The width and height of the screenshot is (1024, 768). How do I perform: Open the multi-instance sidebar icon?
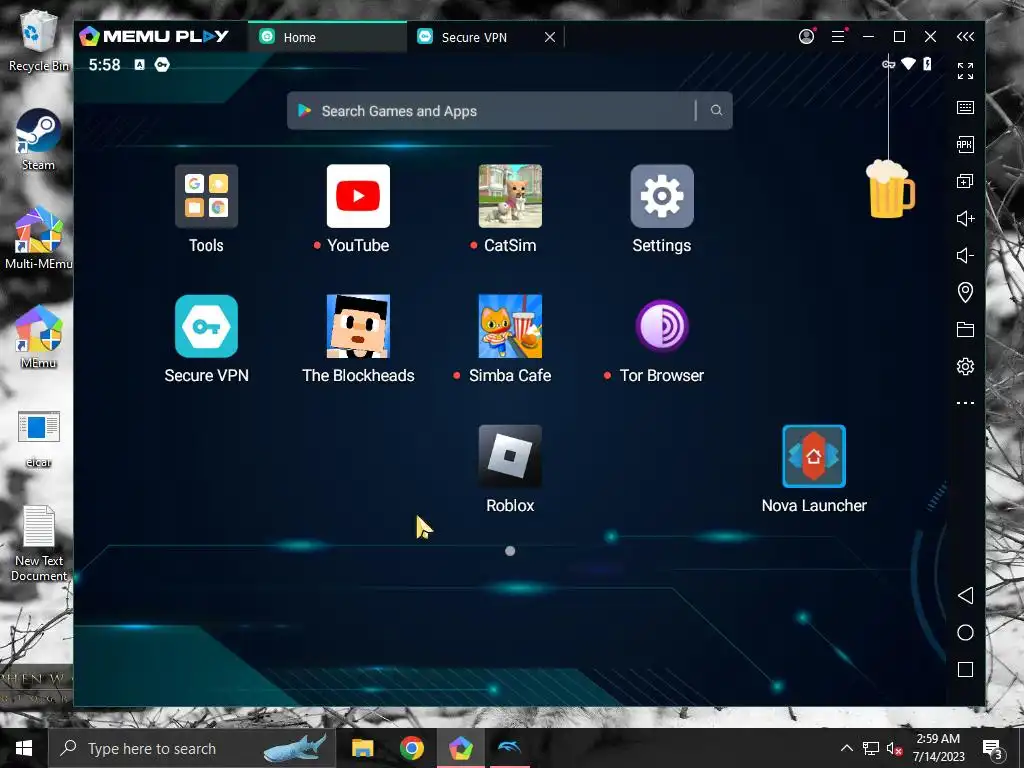[x=965, y=181]
